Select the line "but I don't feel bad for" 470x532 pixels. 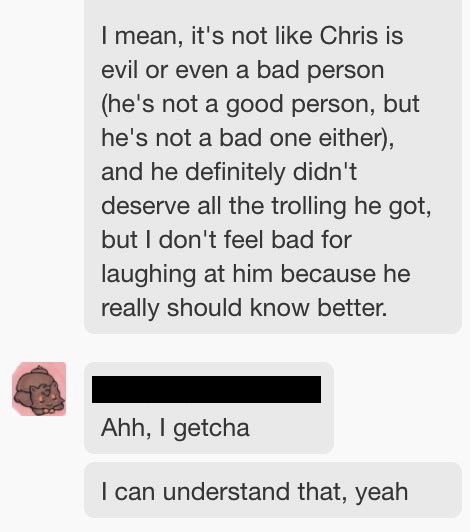(226, 240)
